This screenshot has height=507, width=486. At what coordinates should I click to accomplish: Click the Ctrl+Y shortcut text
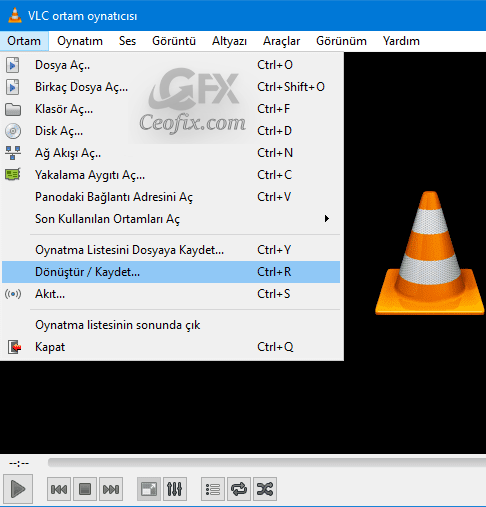point(274,250)
